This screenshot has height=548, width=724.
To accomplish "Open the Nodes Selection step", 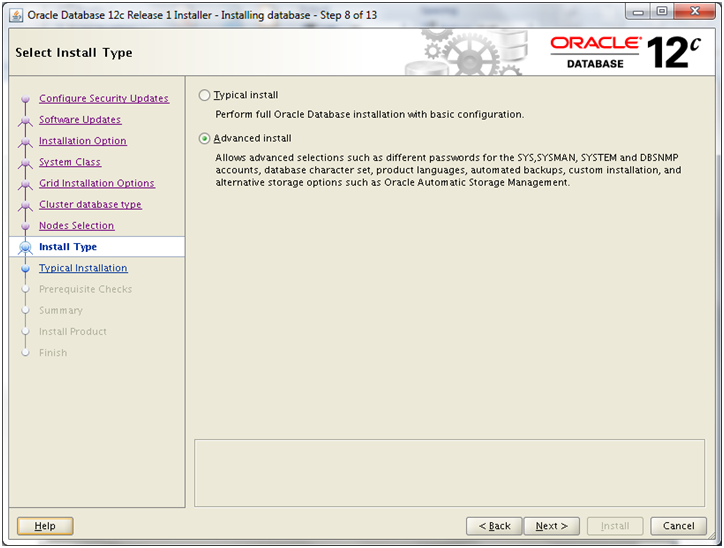I will 76,226.
